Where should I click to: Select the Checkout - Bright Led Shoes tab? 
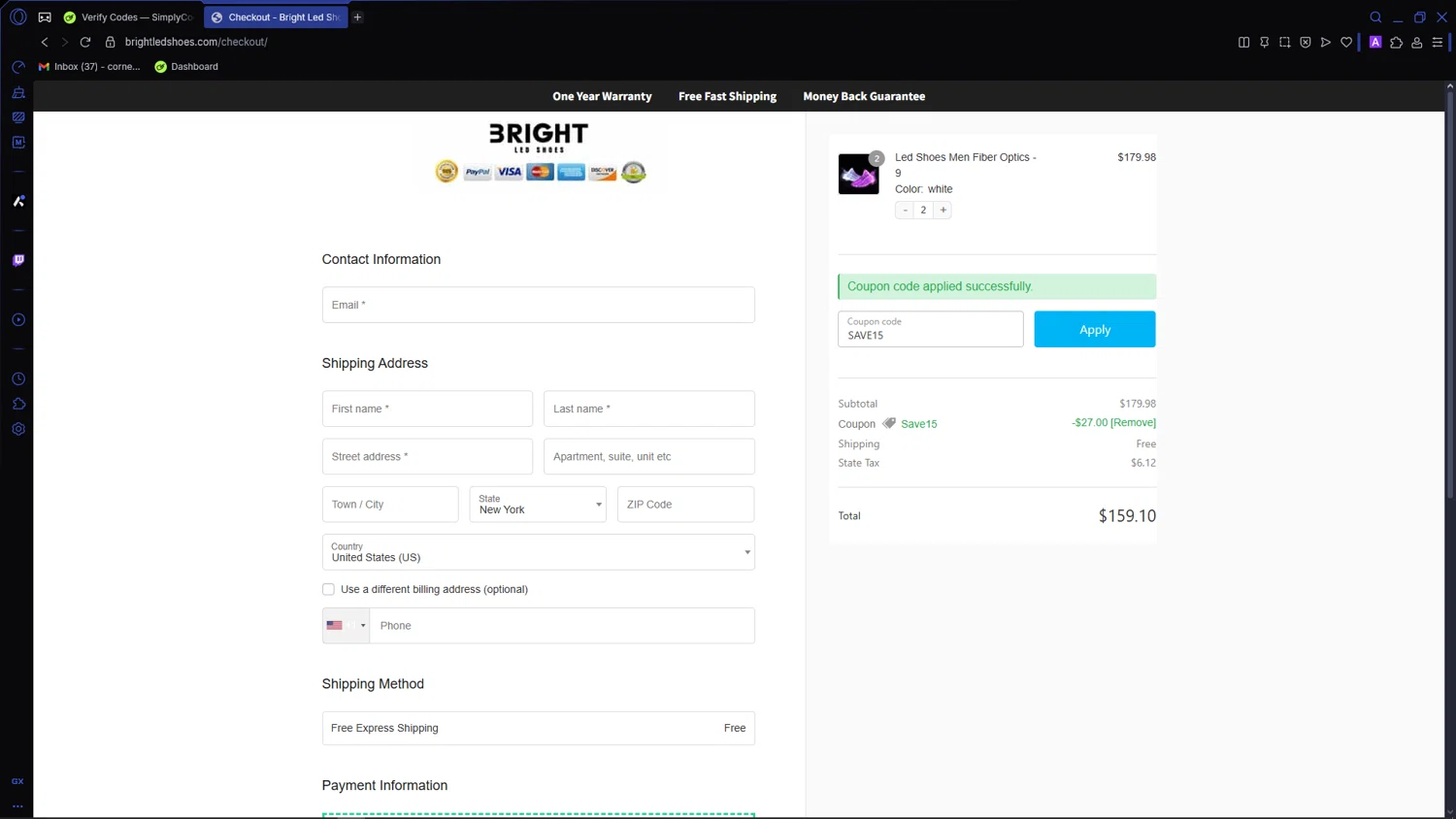(276, 16)
